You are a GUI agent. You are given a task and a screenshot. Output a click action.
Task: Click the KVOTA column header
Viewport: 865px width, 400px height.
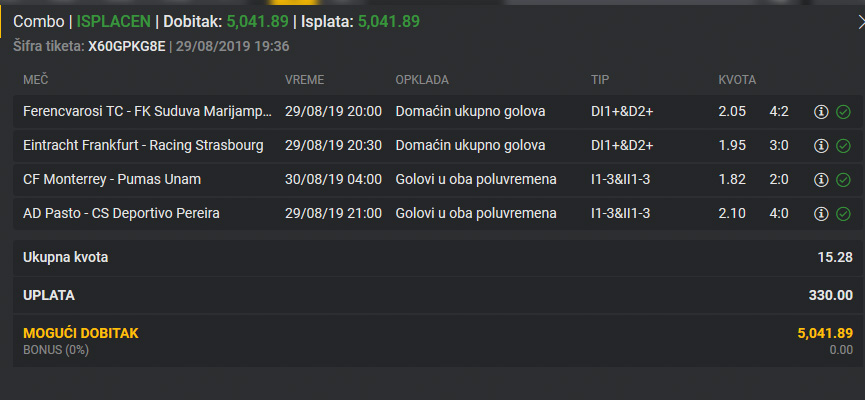(x=737, y=80)
